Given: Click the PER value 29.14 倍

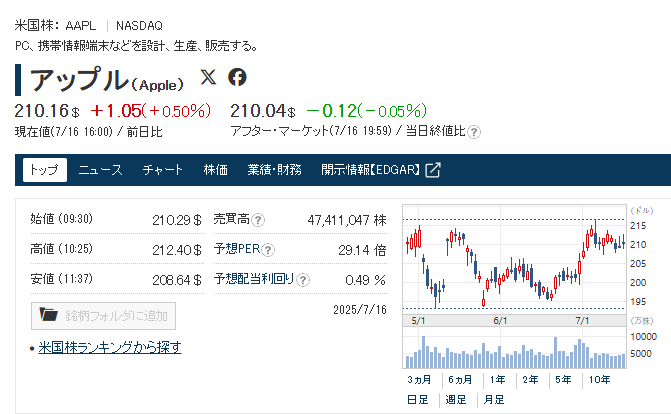Looking at the screenshot, I should 362,250.
